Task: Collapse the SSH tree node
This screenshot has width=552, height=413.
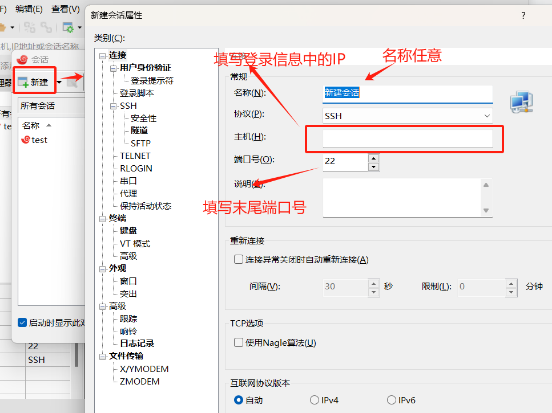Action: 113,106
